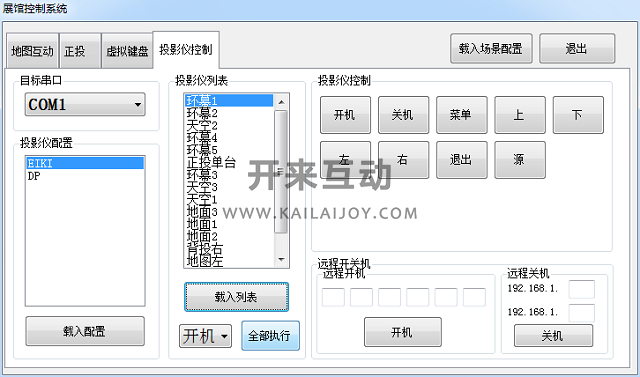Click the 右 direction button
The height and width of the screenshot is (377, 640).
click(403, 160)
